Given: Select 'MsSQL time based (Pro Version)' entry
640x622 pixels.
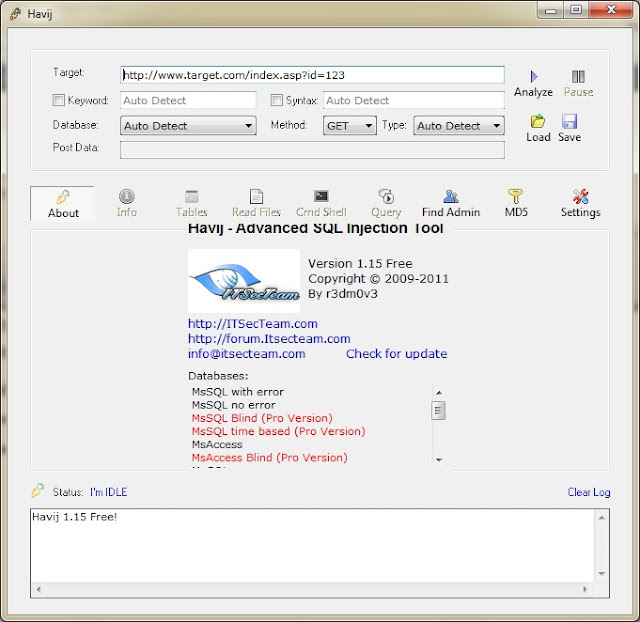Looking at the screenshot, I should (x=278, y=431).
